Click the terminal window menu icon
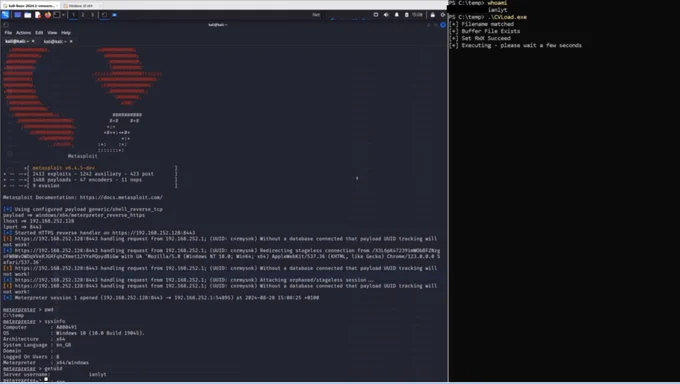Image resolution: width=680 pixels, height=384 pixels. pos(6,25)
